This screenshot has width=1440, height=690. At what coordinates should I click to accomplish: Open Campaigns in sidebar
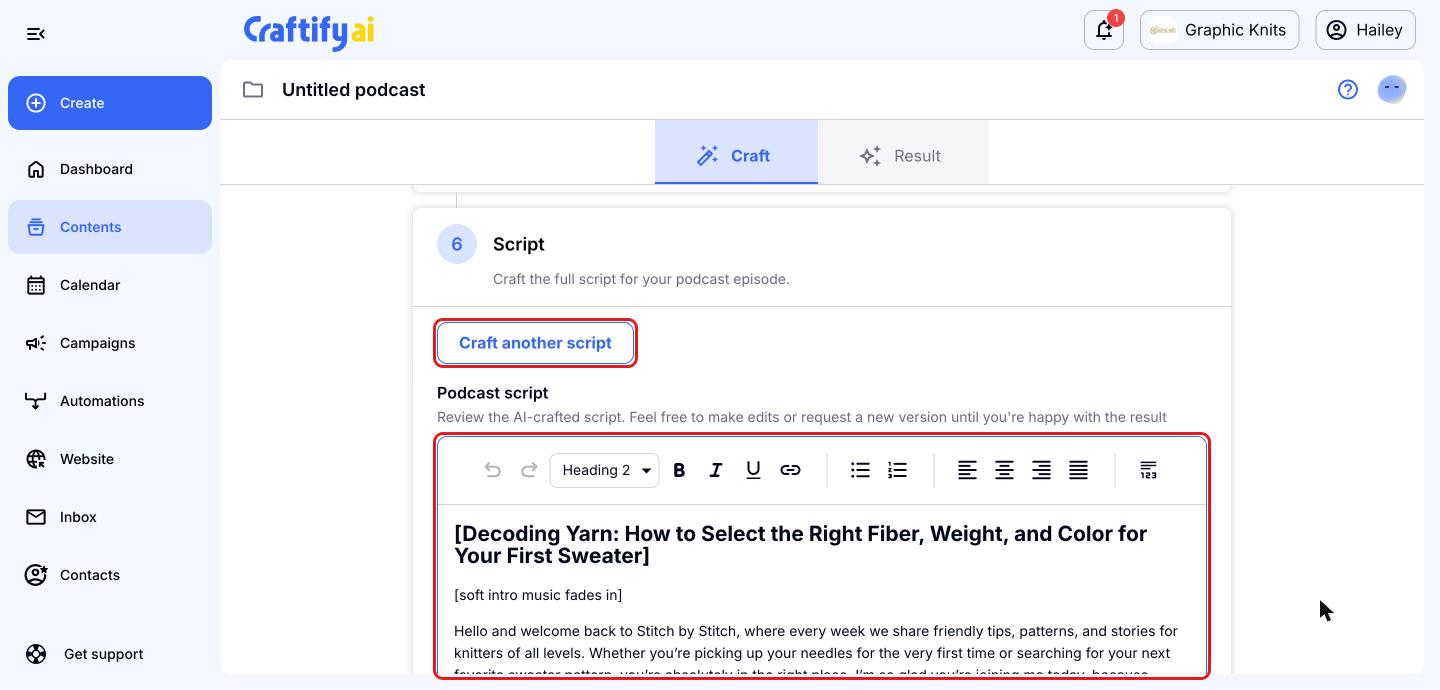[110, 343]
